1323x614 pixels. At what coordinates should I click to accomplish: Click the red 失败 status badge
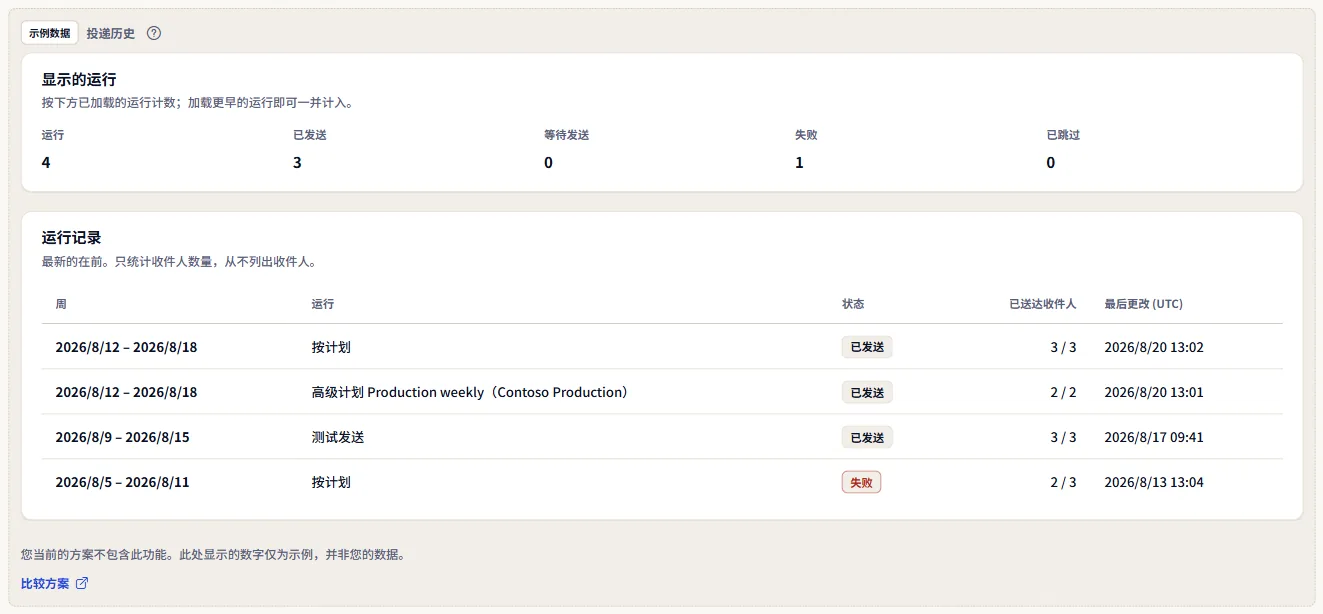[861, 482]
